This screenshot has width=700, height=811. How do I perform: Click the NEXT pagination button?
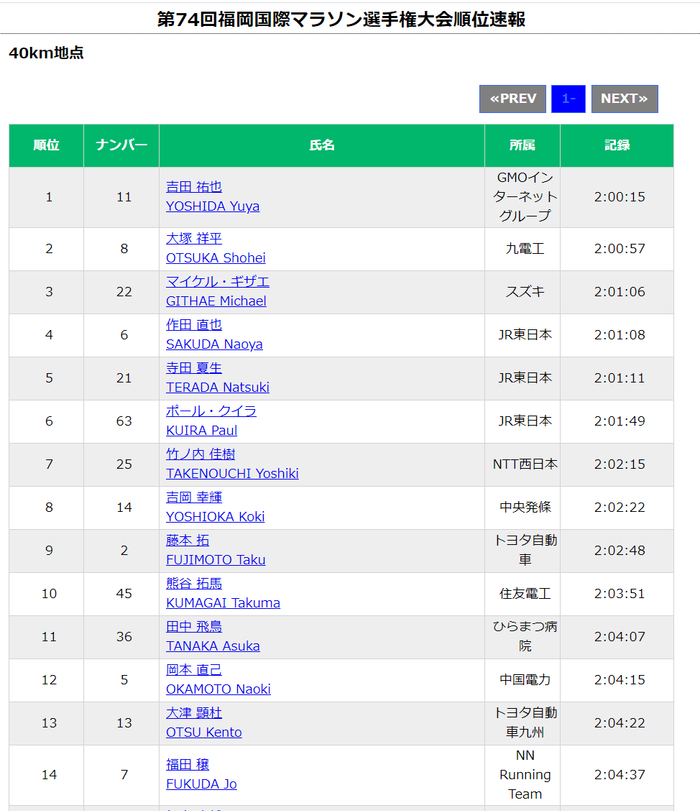point(624,98)
